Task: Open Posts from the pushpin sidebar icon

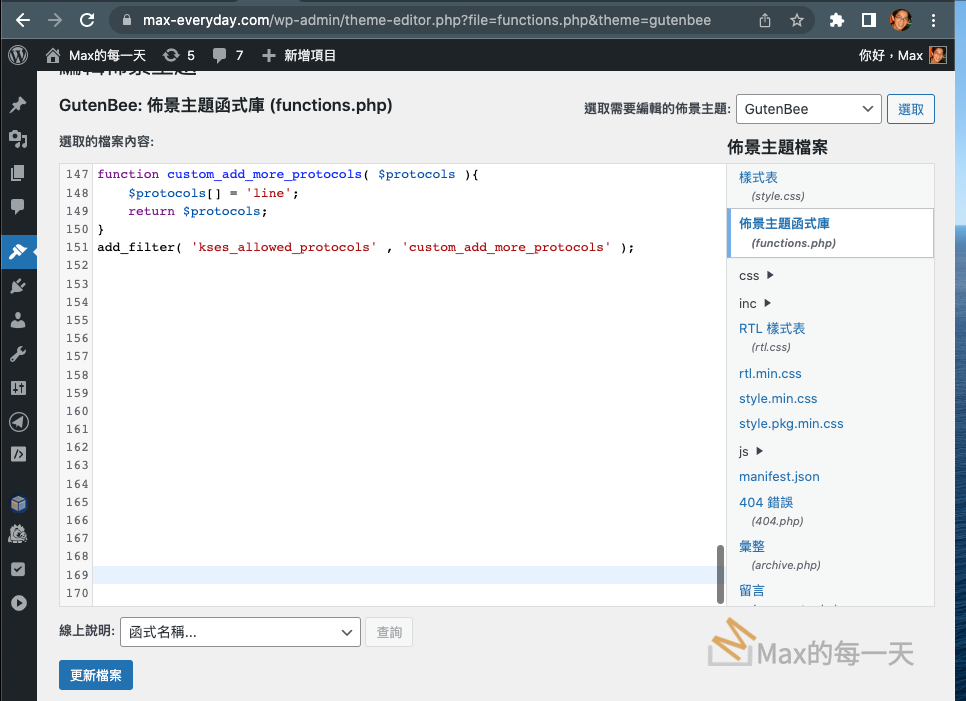Action: pyautogui.click(x=17, y=105)
